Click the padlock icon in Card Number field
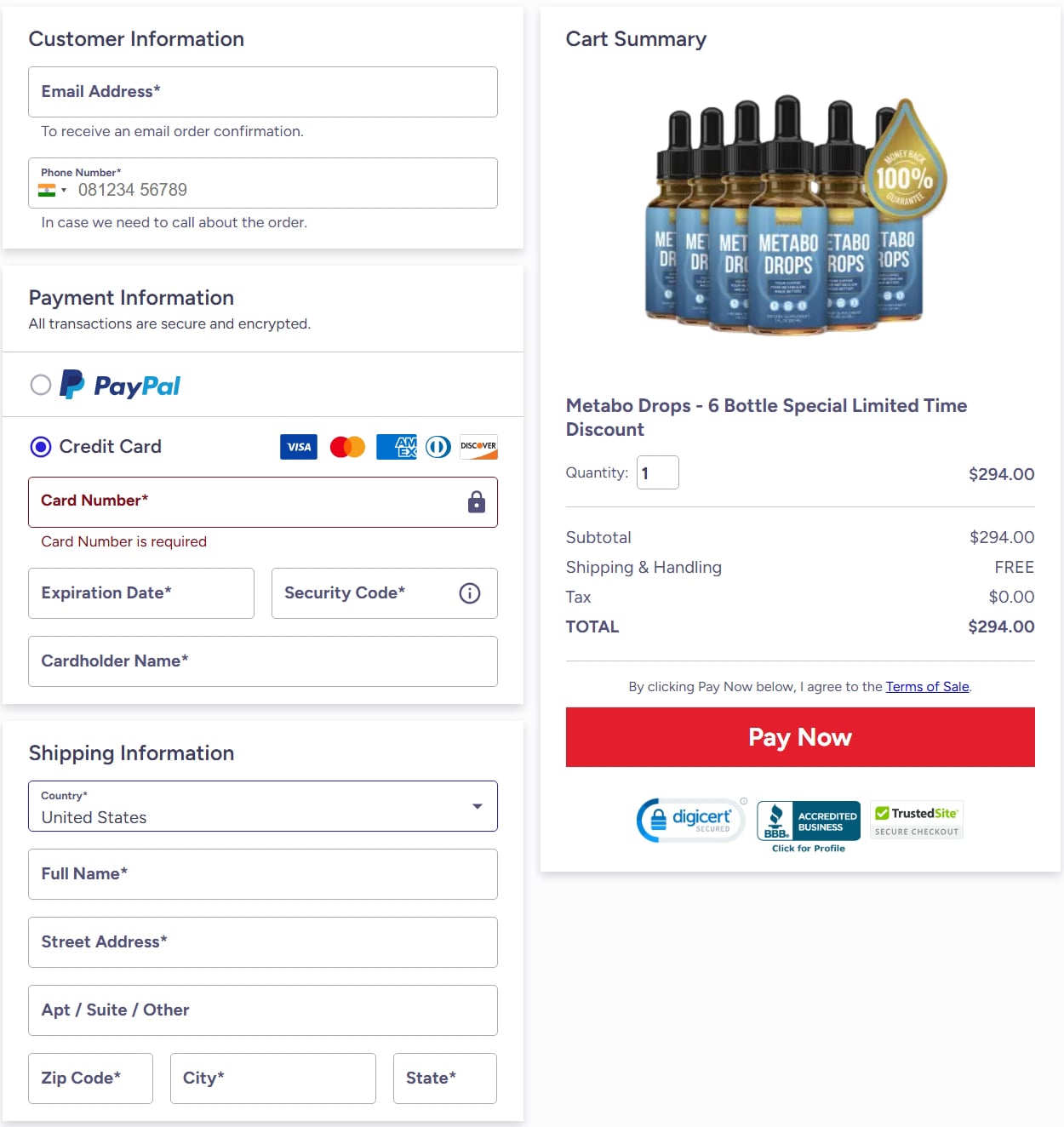This screenshot has width=1064, height=1127. [477, 502]
